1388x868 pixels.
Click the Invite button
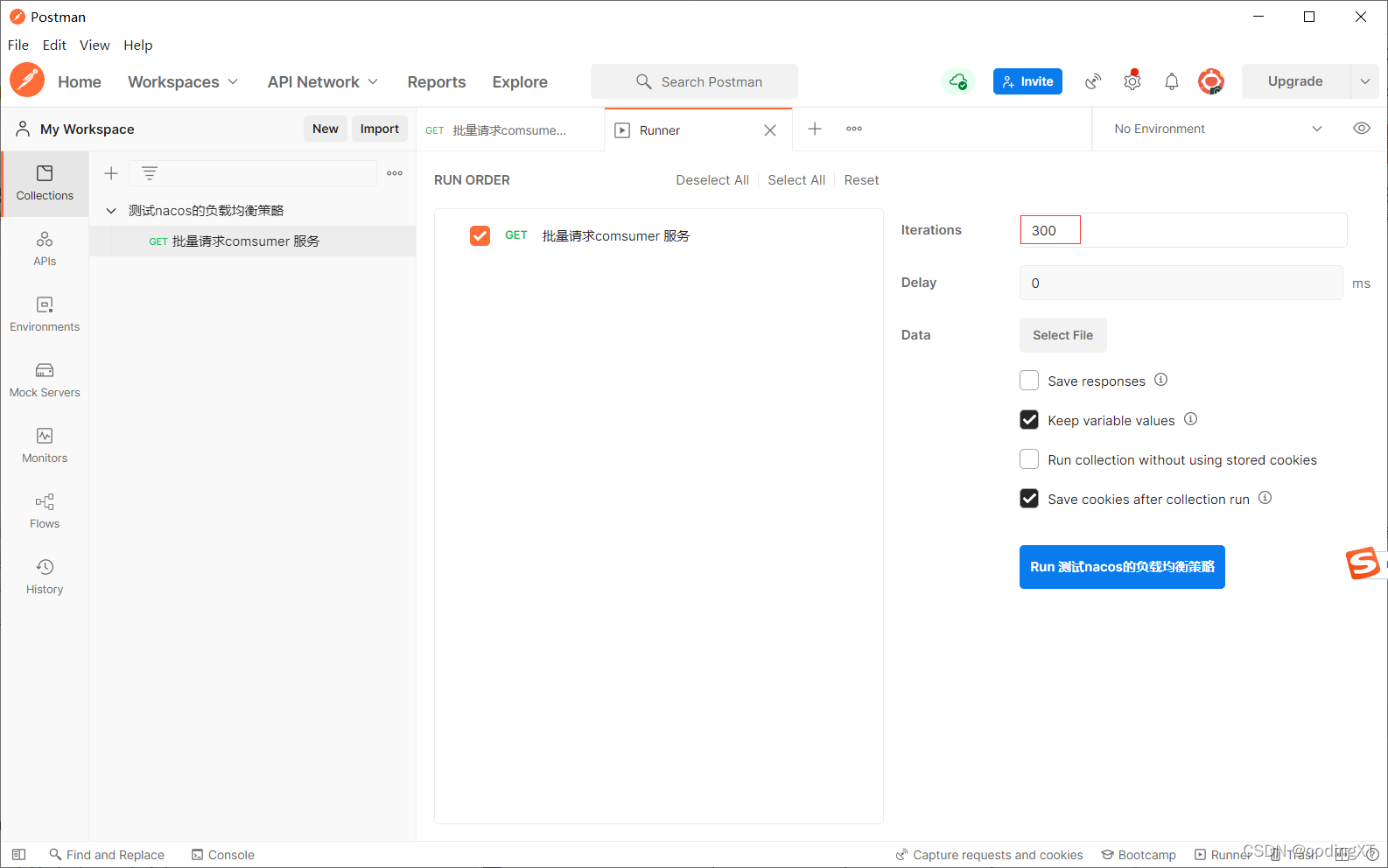(x=1027, y=81)
